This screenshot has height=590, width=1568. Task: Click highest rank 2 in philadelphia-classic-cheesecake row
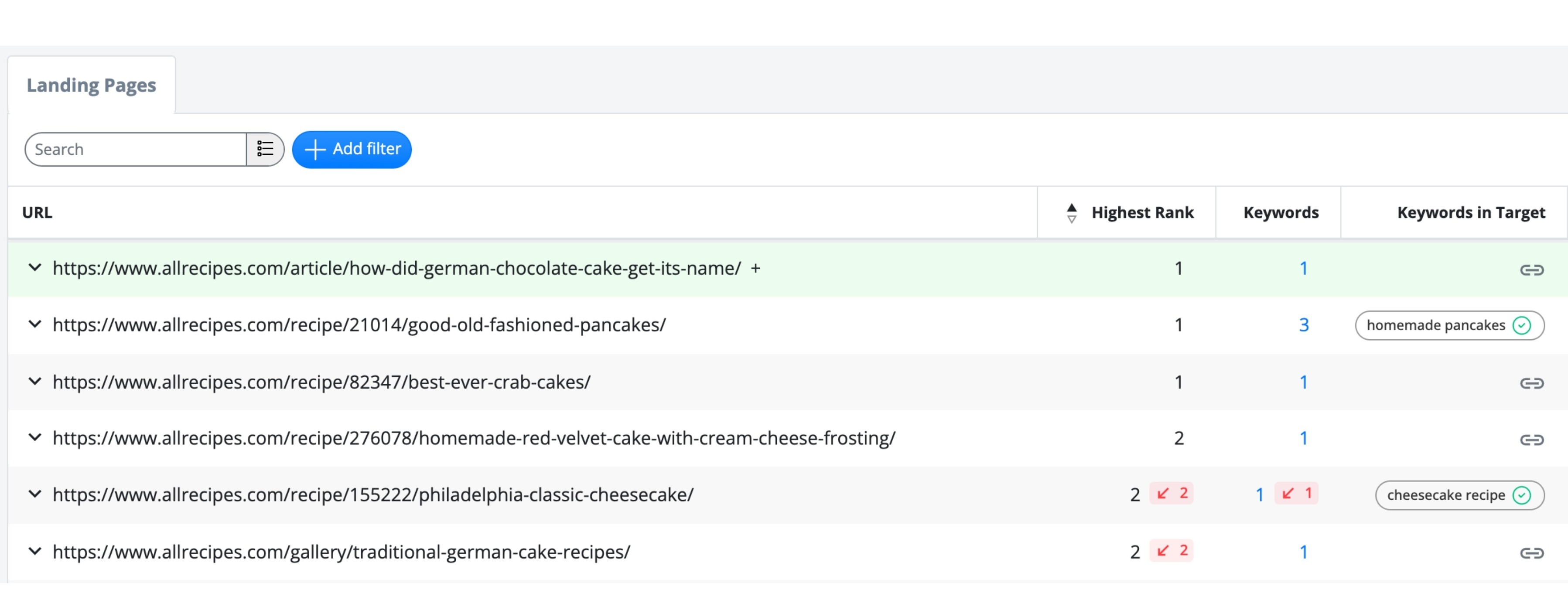[x=1134, y=495]
